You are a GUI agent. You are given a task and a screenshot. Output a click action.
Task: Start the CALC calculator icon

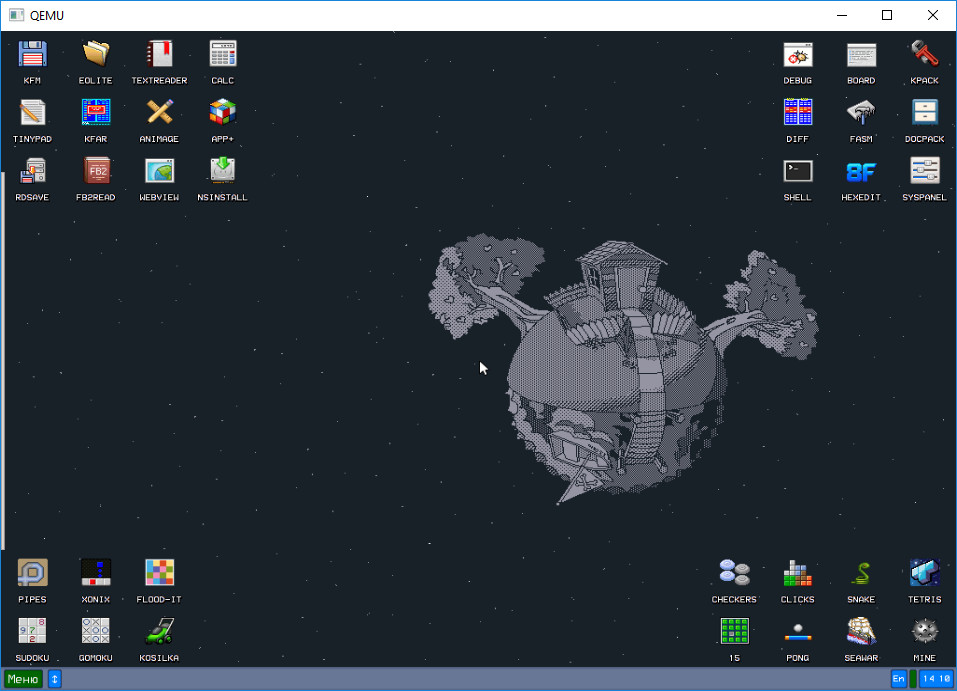(x=223, y=54)
